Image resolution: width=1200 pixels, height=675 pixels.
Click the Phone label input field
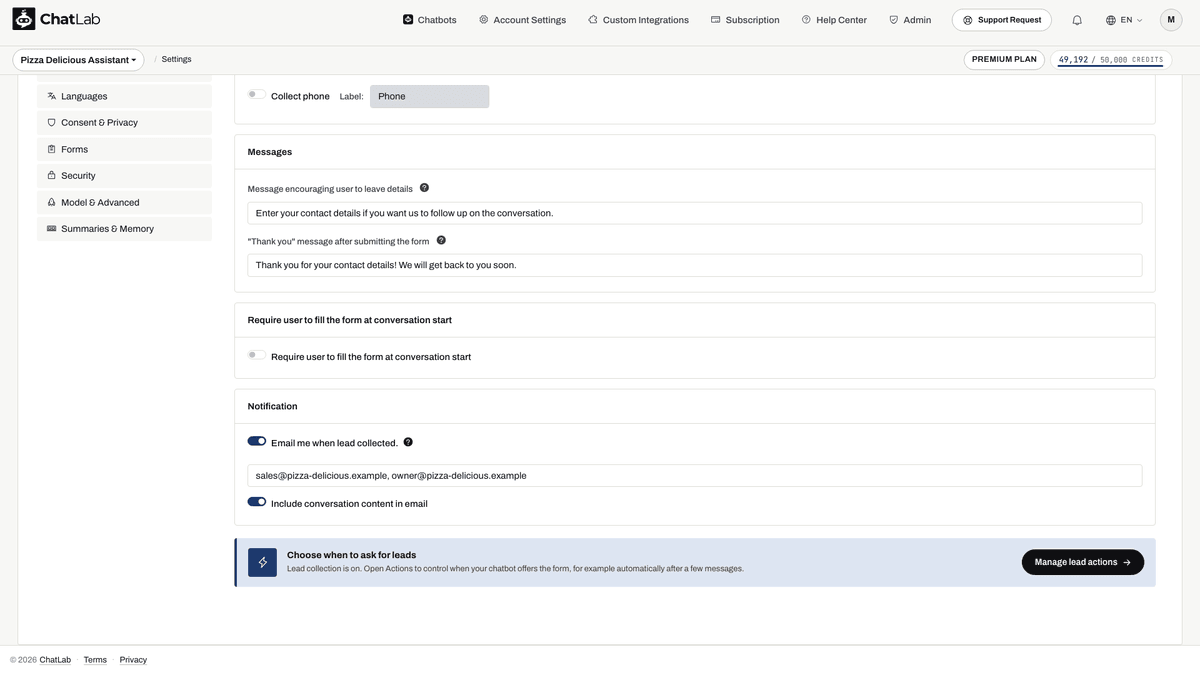429,96
